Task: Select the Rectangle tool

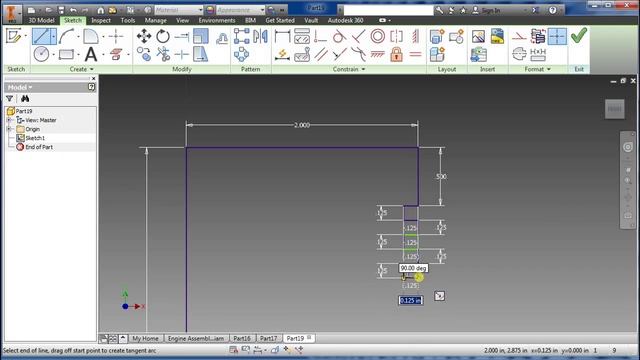Action: pos(66,54)
